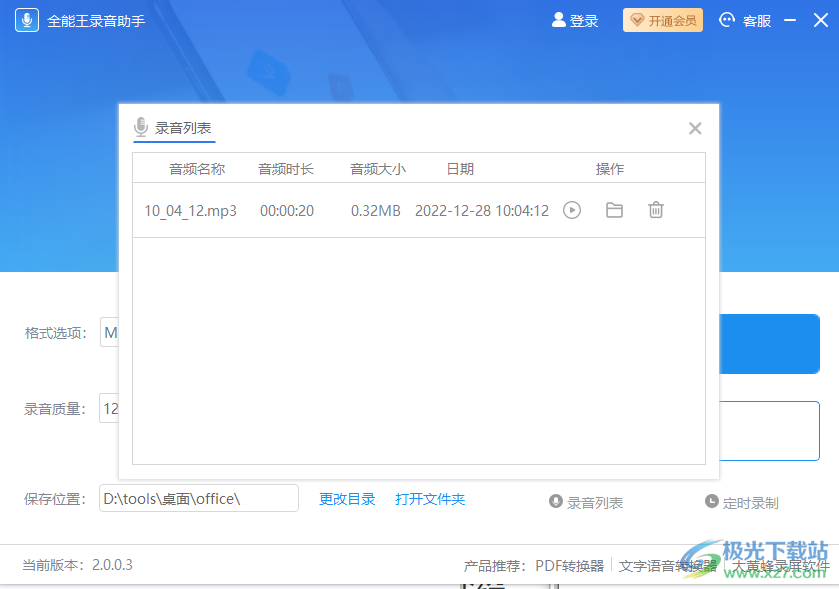Click the 00:00:20 duration cell
The width and height of the screenshot is (839, 589).
click(287, 211)
